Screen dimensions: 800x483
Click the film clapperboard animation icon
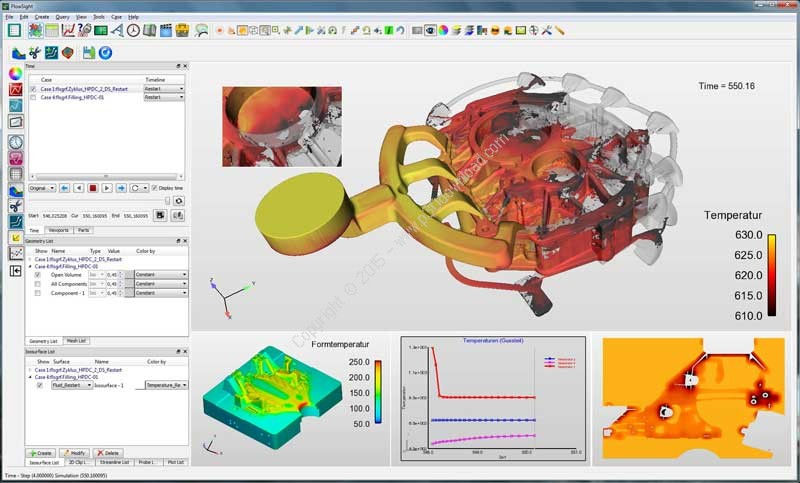coord(166,31)
